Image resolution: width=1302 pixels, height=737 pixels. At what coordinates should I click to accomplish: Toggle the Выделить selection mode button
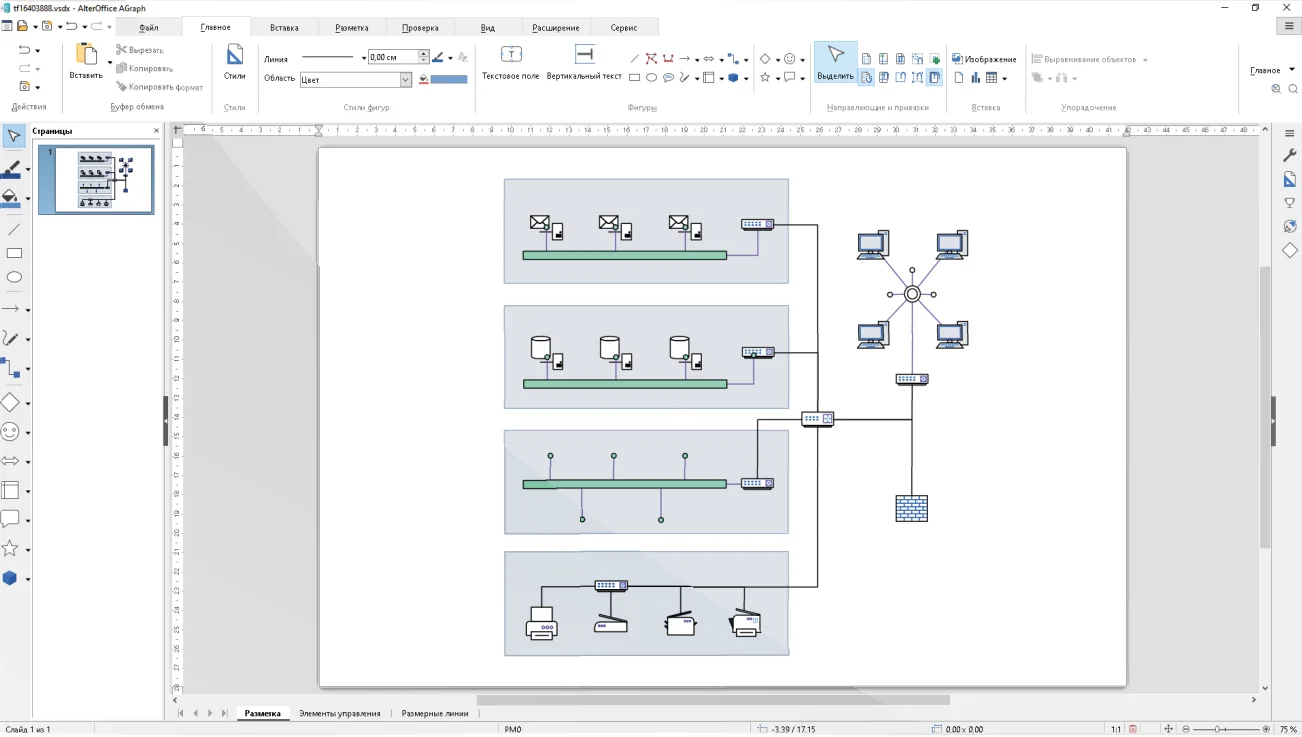(835, 62)
